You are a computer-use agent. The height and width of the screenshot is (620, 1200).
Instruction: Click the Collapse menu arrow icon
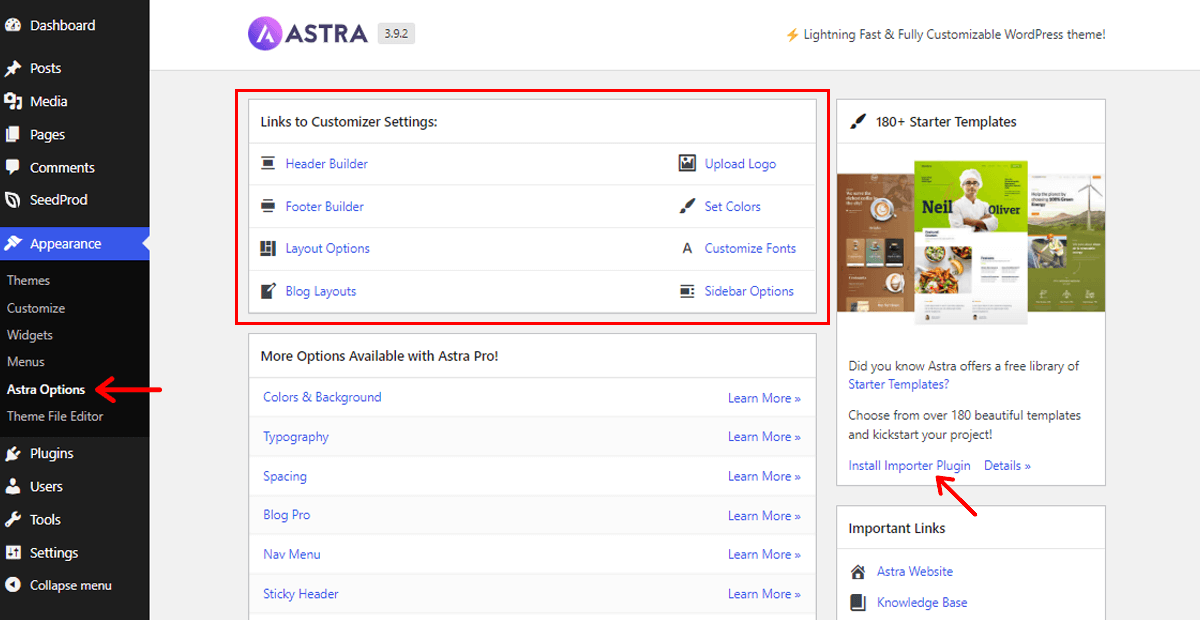click(13, 585)
